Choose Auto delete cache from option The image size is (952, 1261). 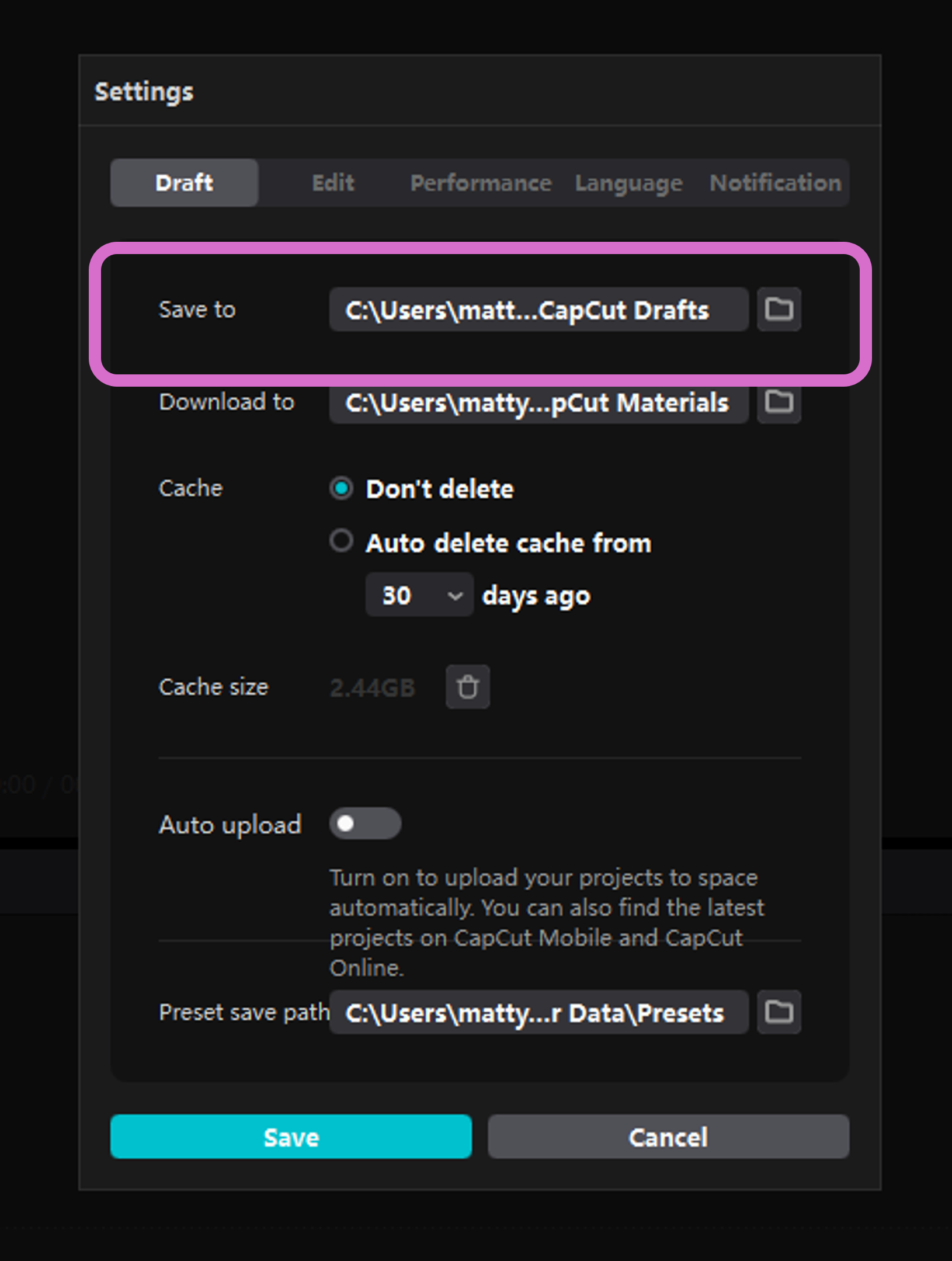tap(341, 541)
